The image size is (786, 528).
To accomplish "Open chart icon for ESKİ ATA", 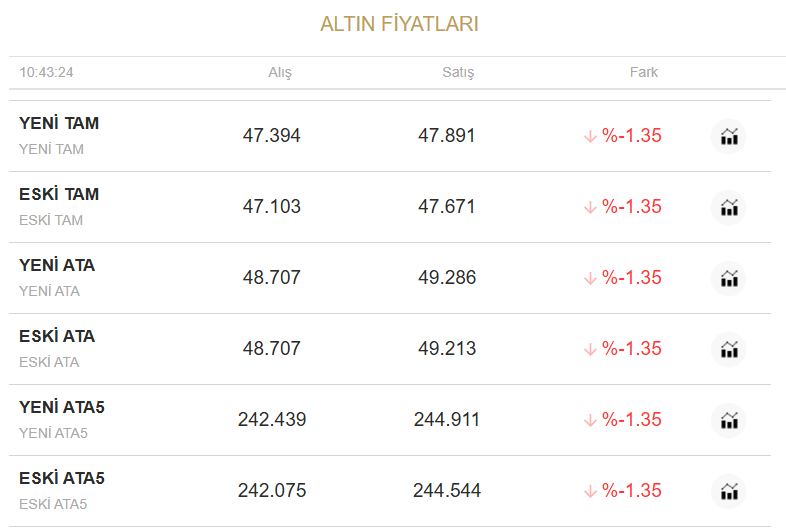I will (x=729, y=349).
